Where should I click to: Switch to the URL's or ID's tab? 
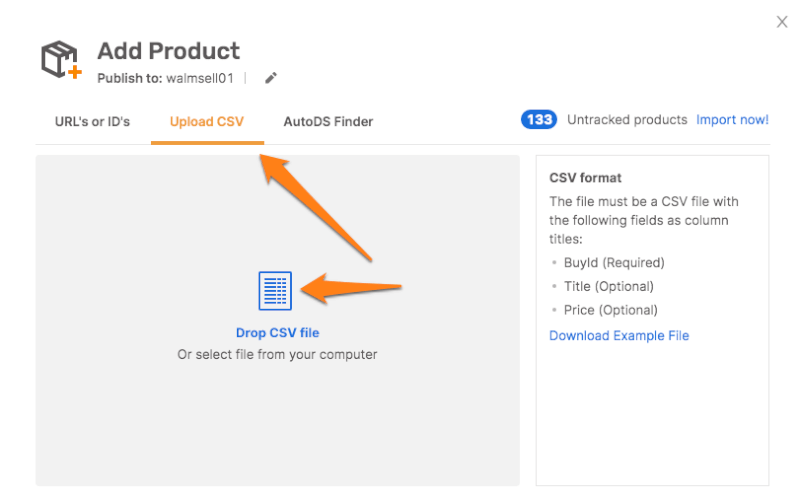92,121
